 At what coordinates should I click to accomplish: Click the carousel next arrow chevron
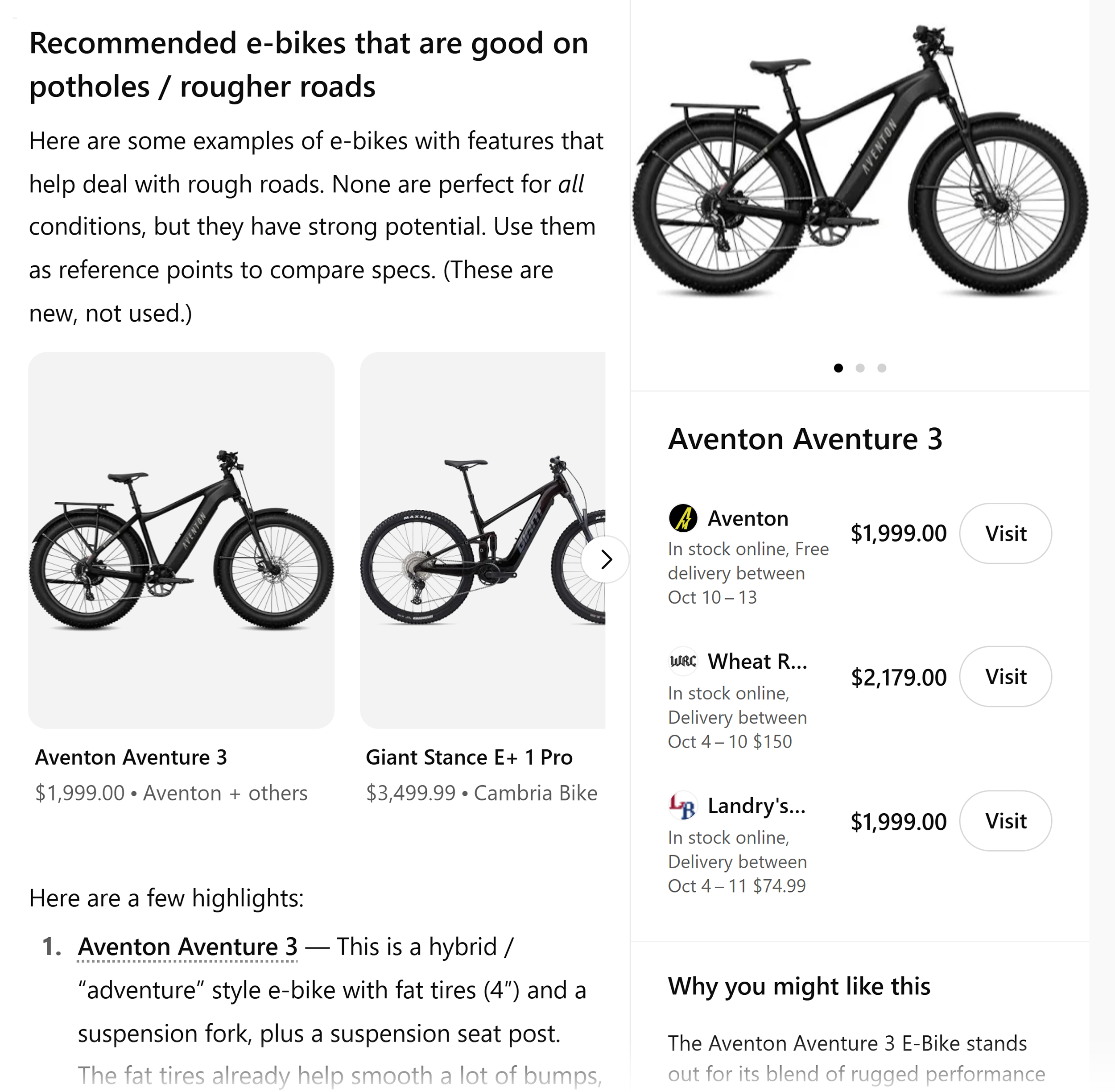(606, 559)
